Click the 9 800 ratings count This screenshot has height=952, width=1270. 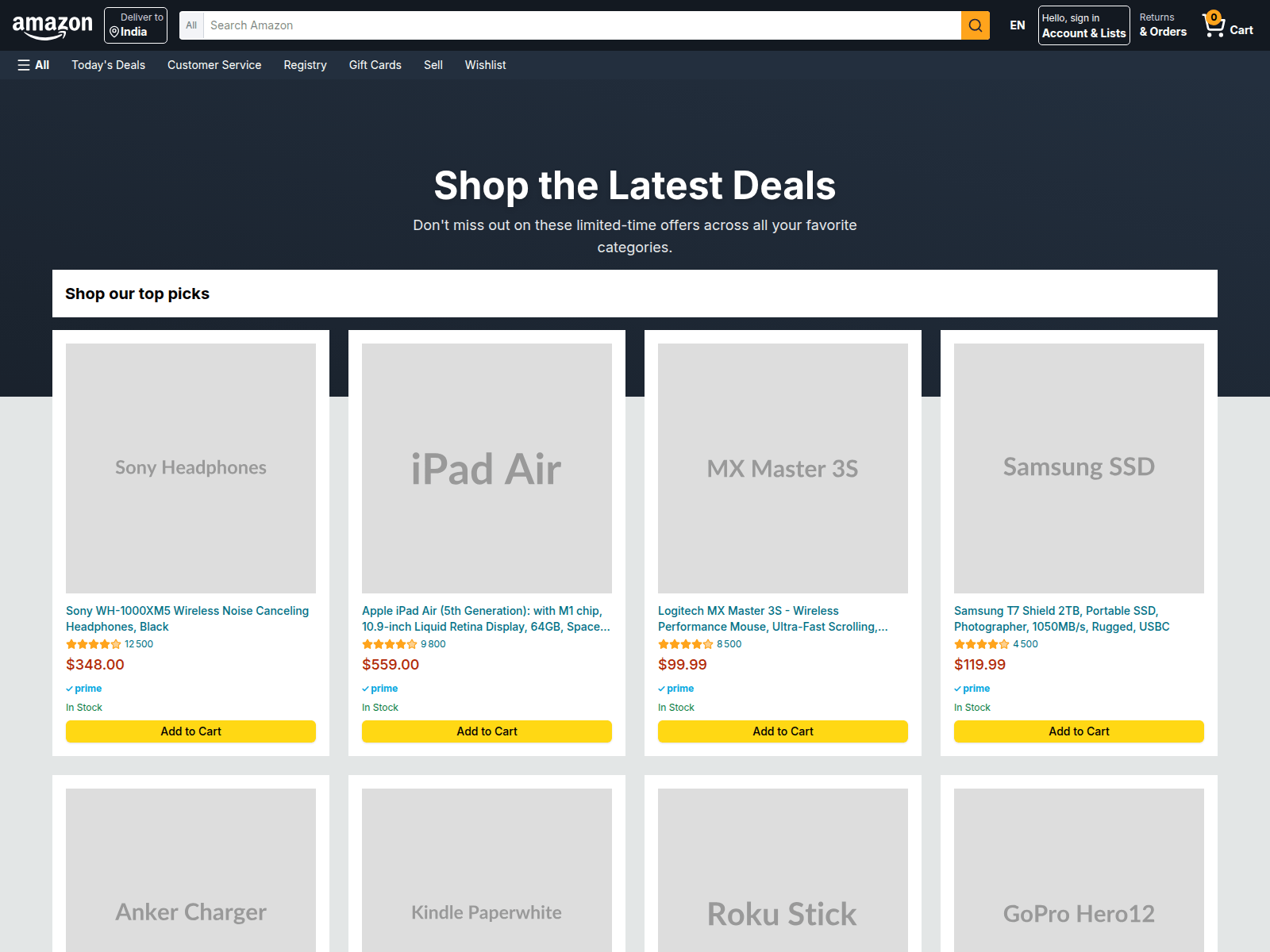[433, 644]
